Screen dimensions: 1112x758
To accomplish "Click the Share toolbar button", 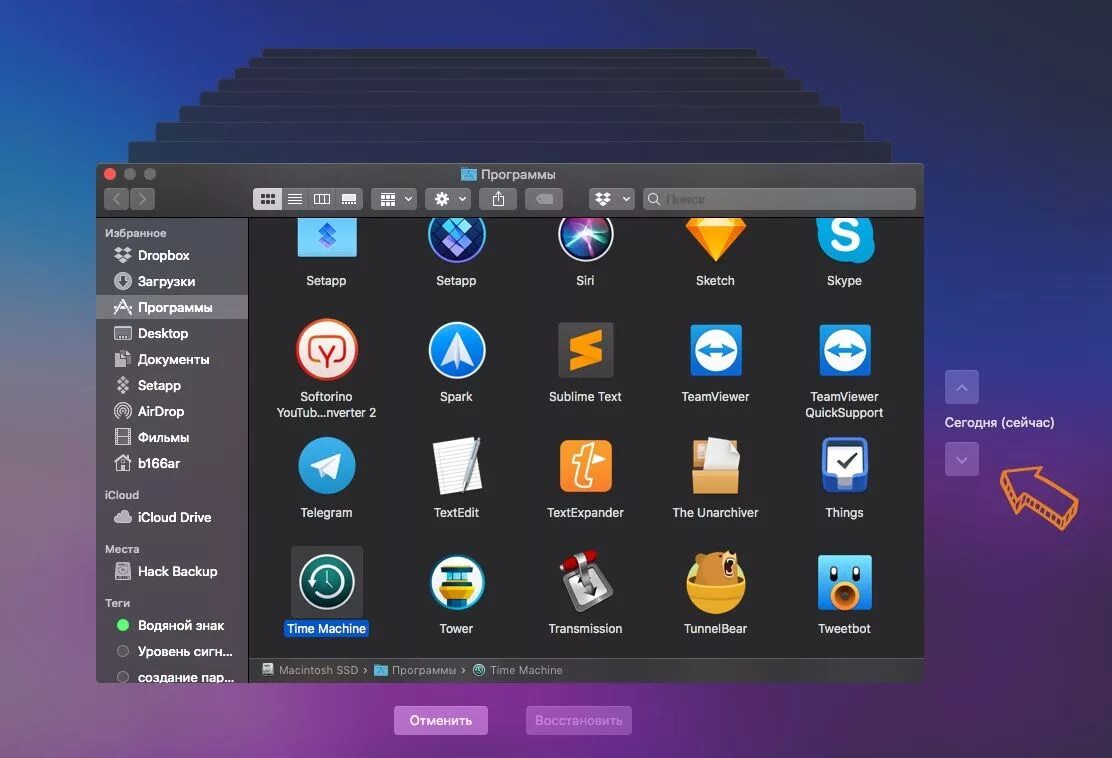I will coord(499,199).
